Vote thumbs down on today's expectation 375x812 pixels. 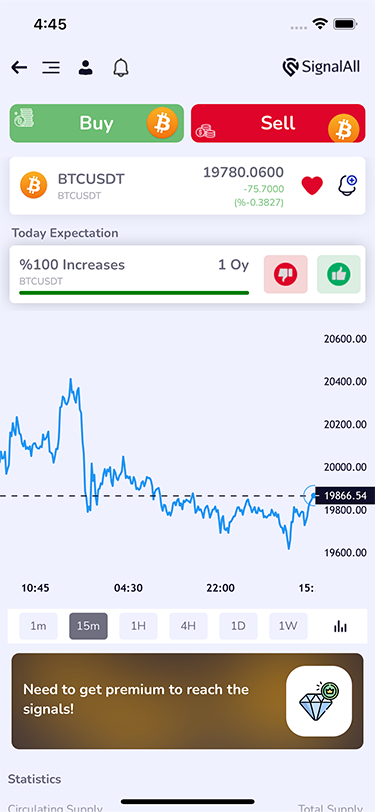coord(285,274)
